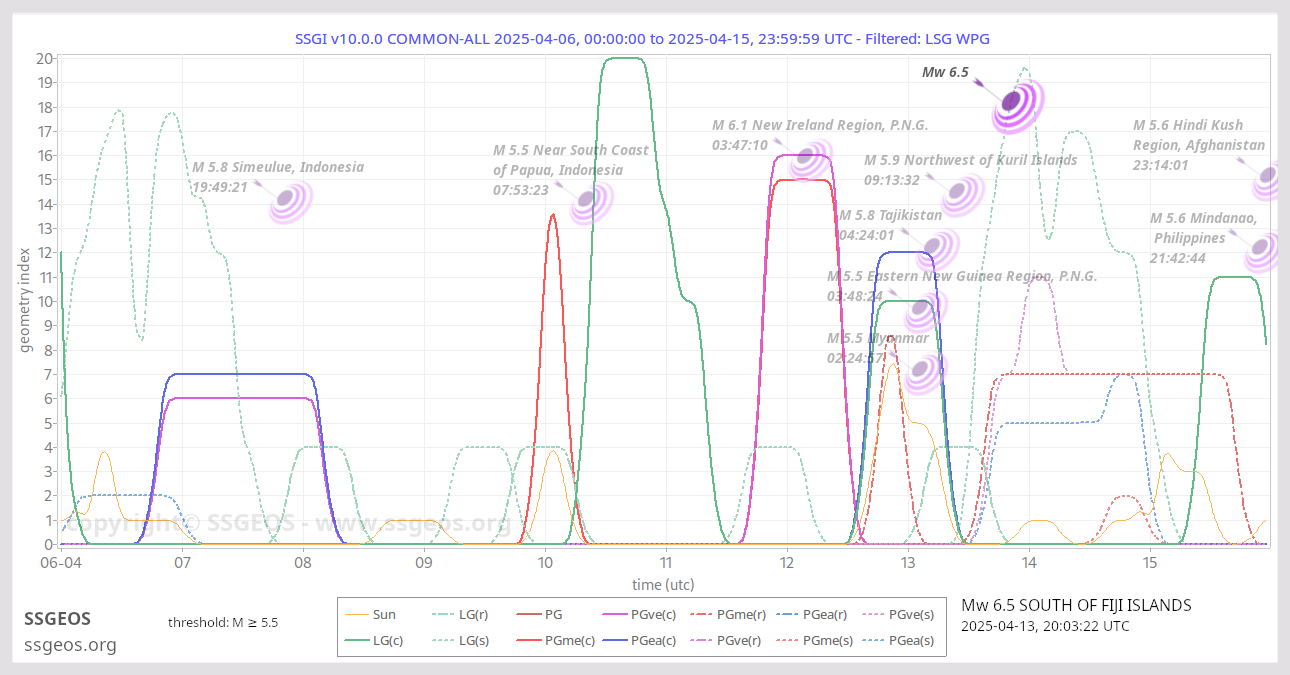Click the 'time (utc)' x-axis title
The image size is (1290, 675).
tap(663, 584)
